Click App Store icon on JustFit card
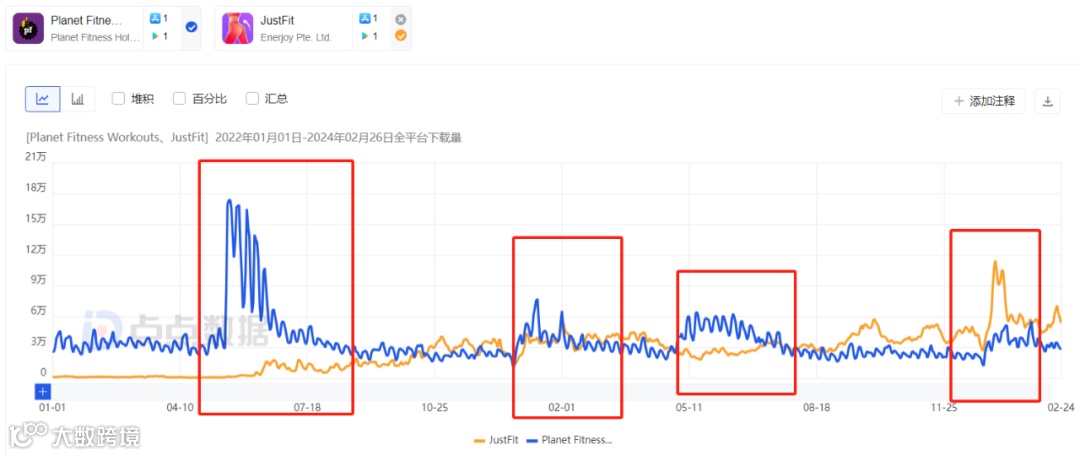Image resolution: width=1080 pixels, height=456 pixels. [364, 19]
